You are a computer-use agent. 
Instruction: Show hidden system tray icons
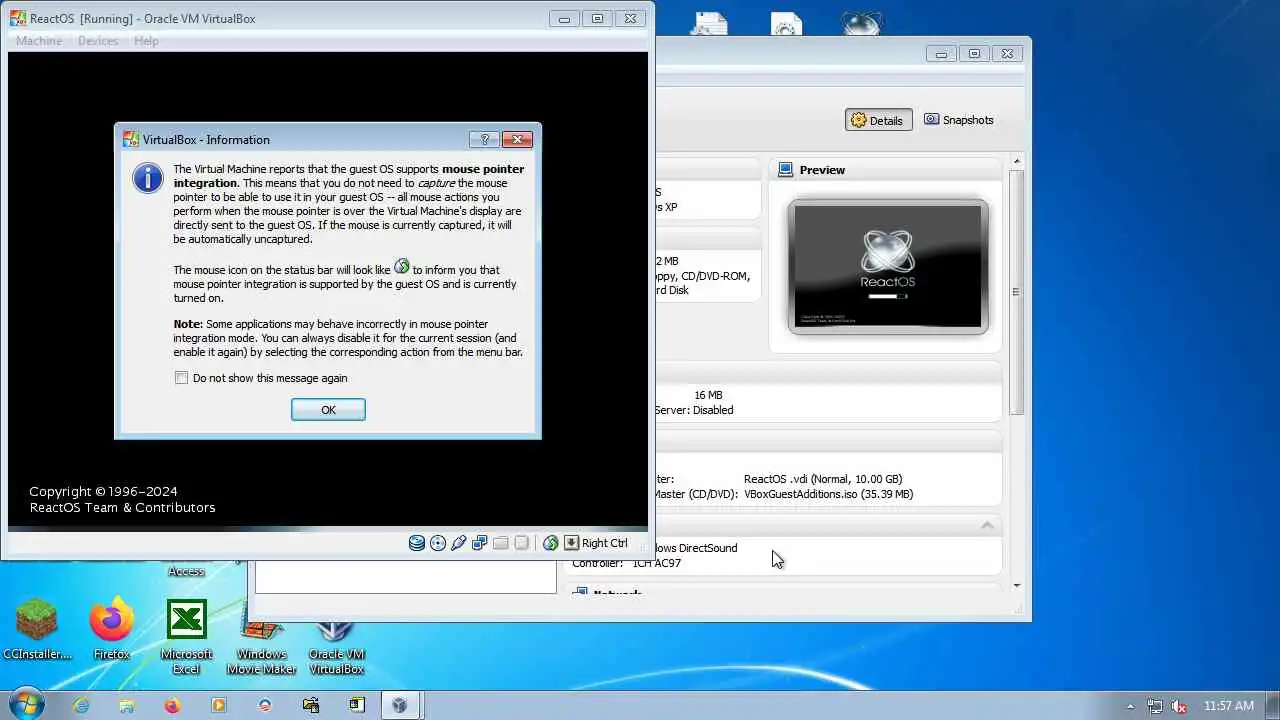click(x=1131, y=706)
